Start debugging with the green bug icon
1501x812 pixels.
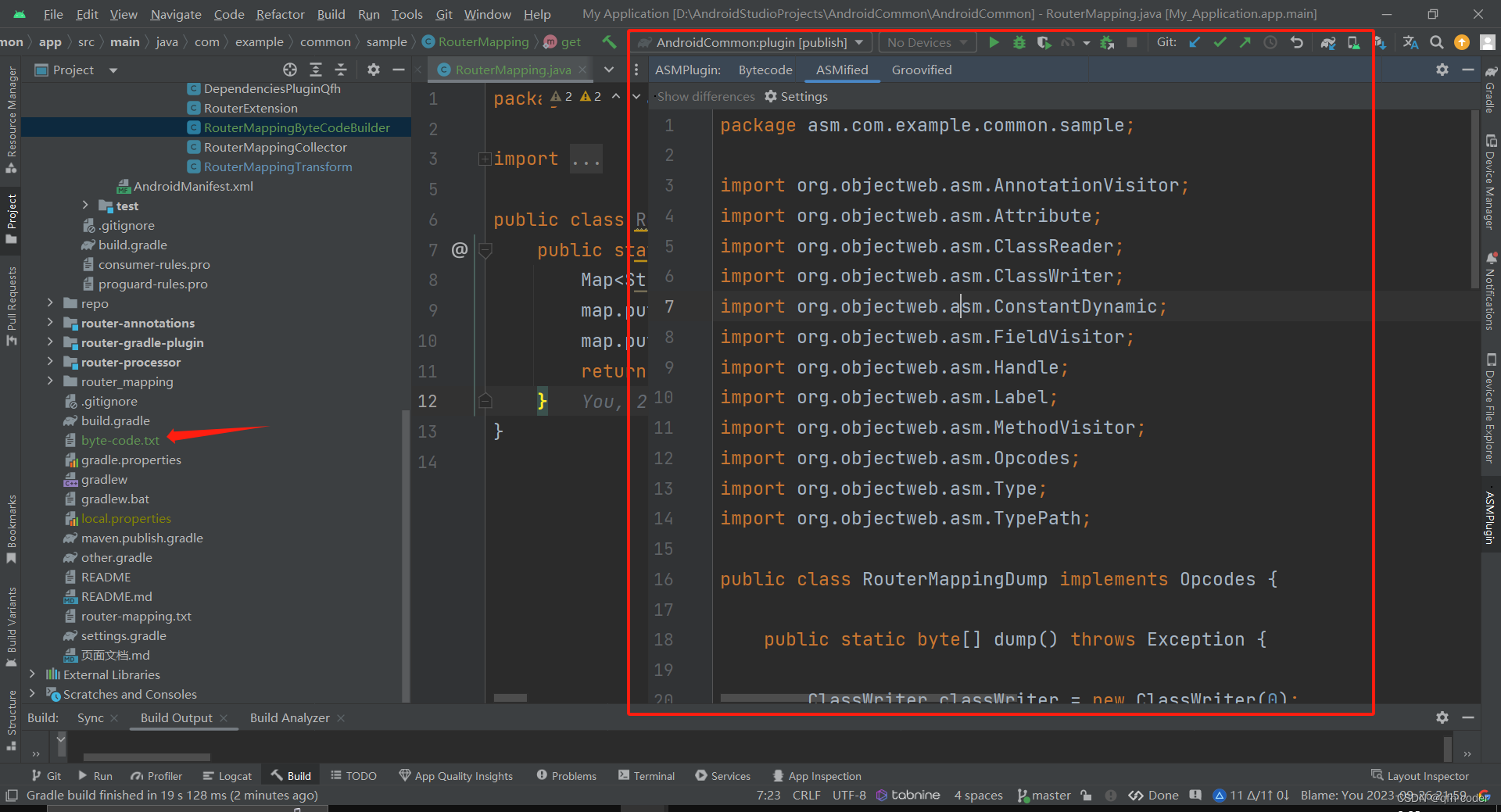coord(1019,42)
